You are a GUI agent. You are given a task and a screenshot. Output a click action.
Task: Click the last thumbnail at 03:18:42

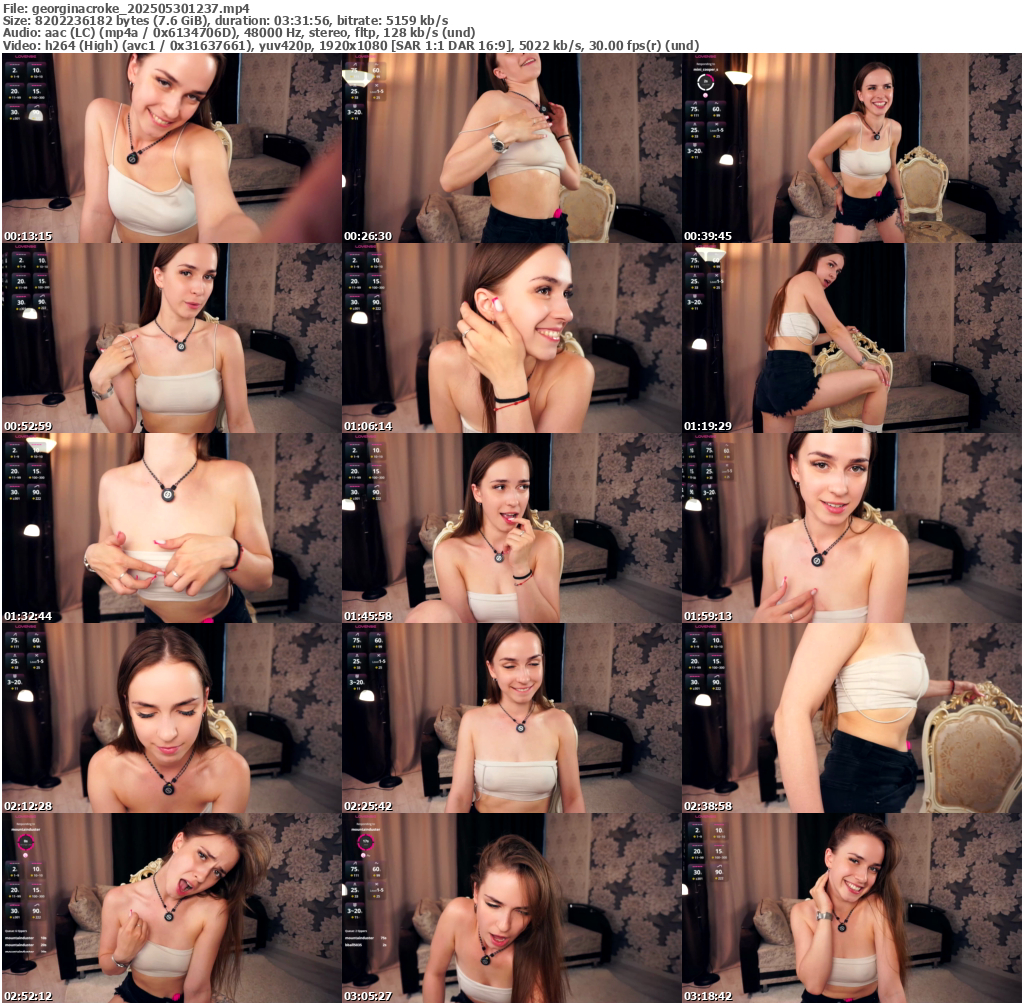click(851, 908)
